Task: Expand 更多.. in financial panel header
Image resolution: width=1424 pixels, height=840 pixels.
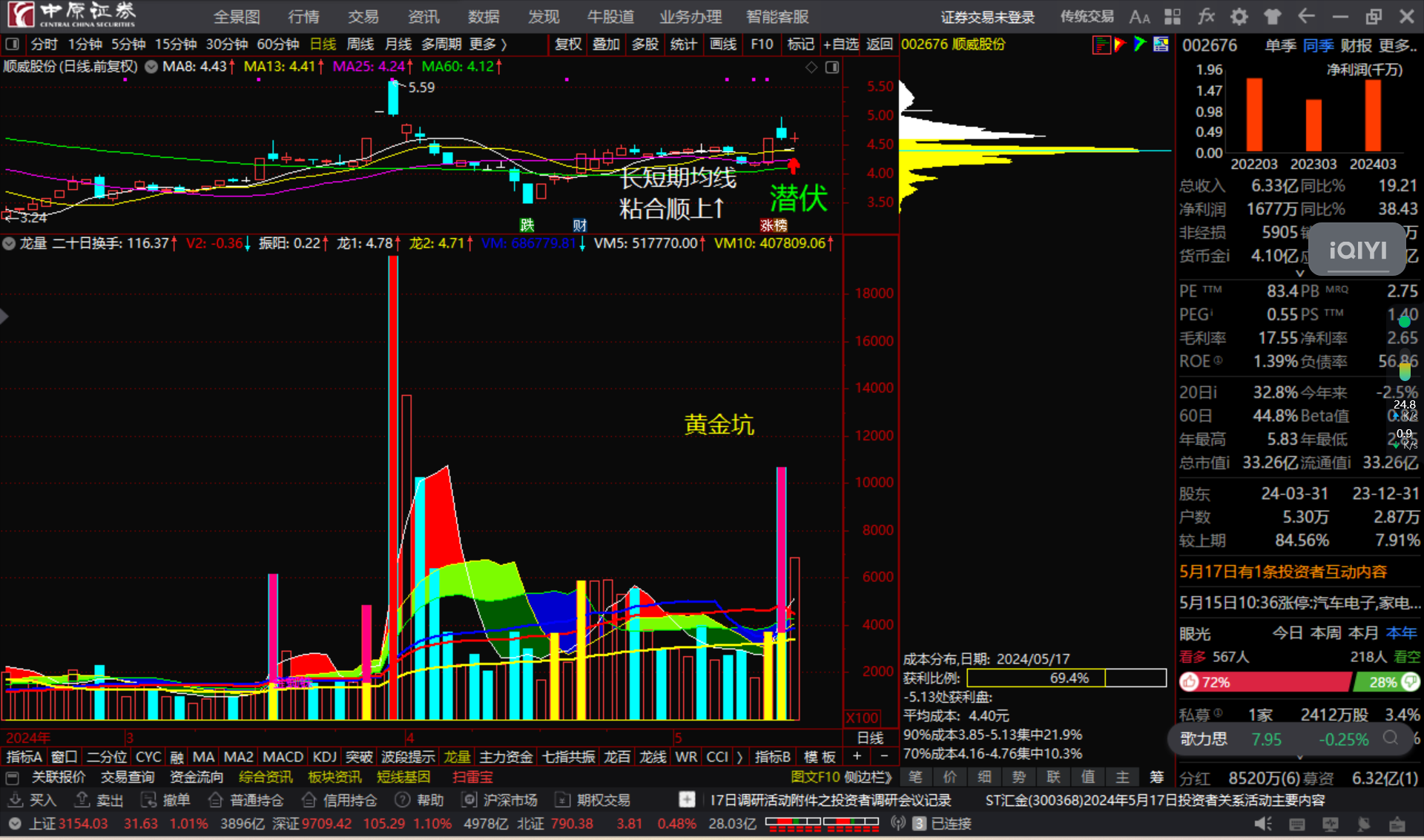Action: [1398, 46]
